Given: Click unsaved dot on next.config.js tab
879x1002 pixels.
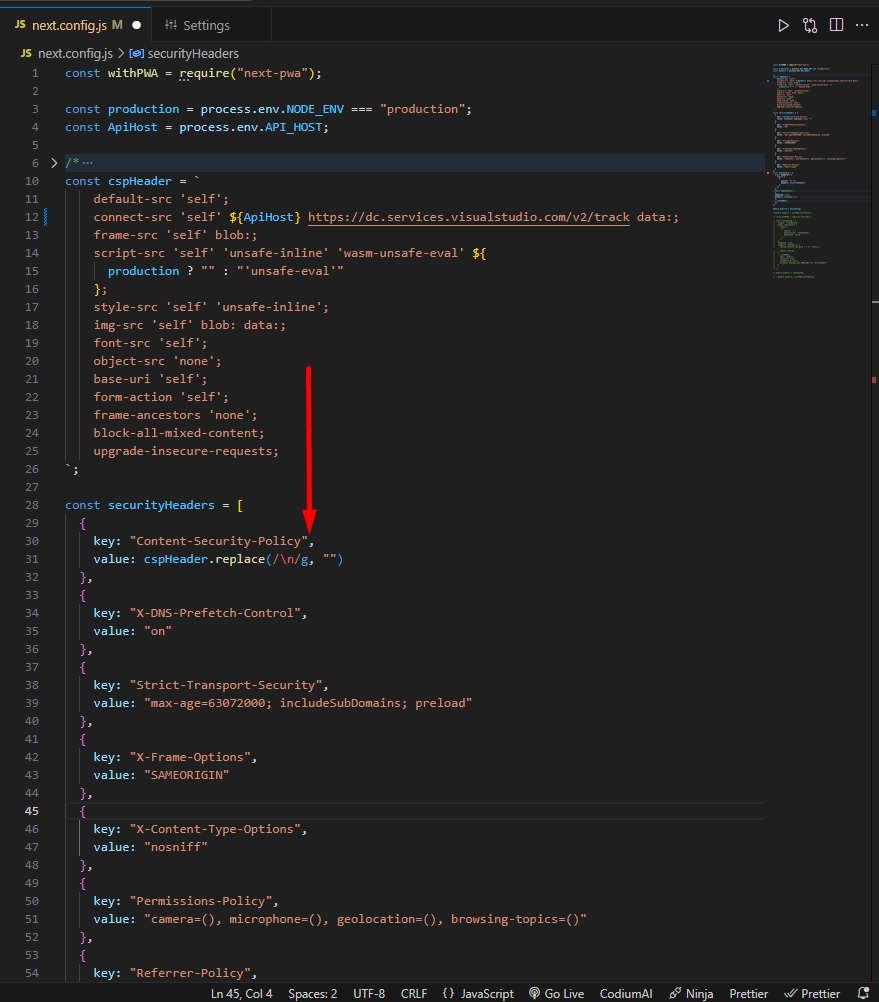Looking at the screenshot, I should (x=136, y=25).
